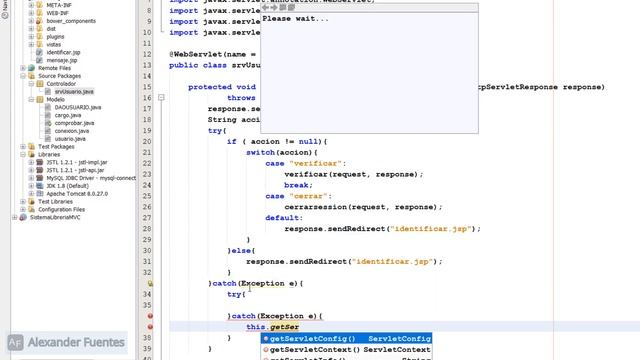
Task: Click the srvUsuario.java file icon
Action: 48,91
